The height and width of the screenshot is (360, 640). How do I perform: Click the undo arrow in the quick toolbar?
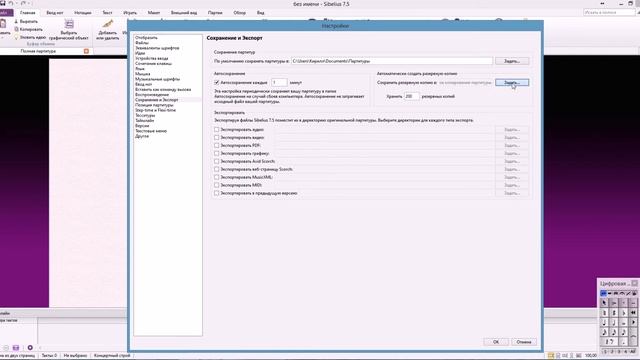pos(11,3)
